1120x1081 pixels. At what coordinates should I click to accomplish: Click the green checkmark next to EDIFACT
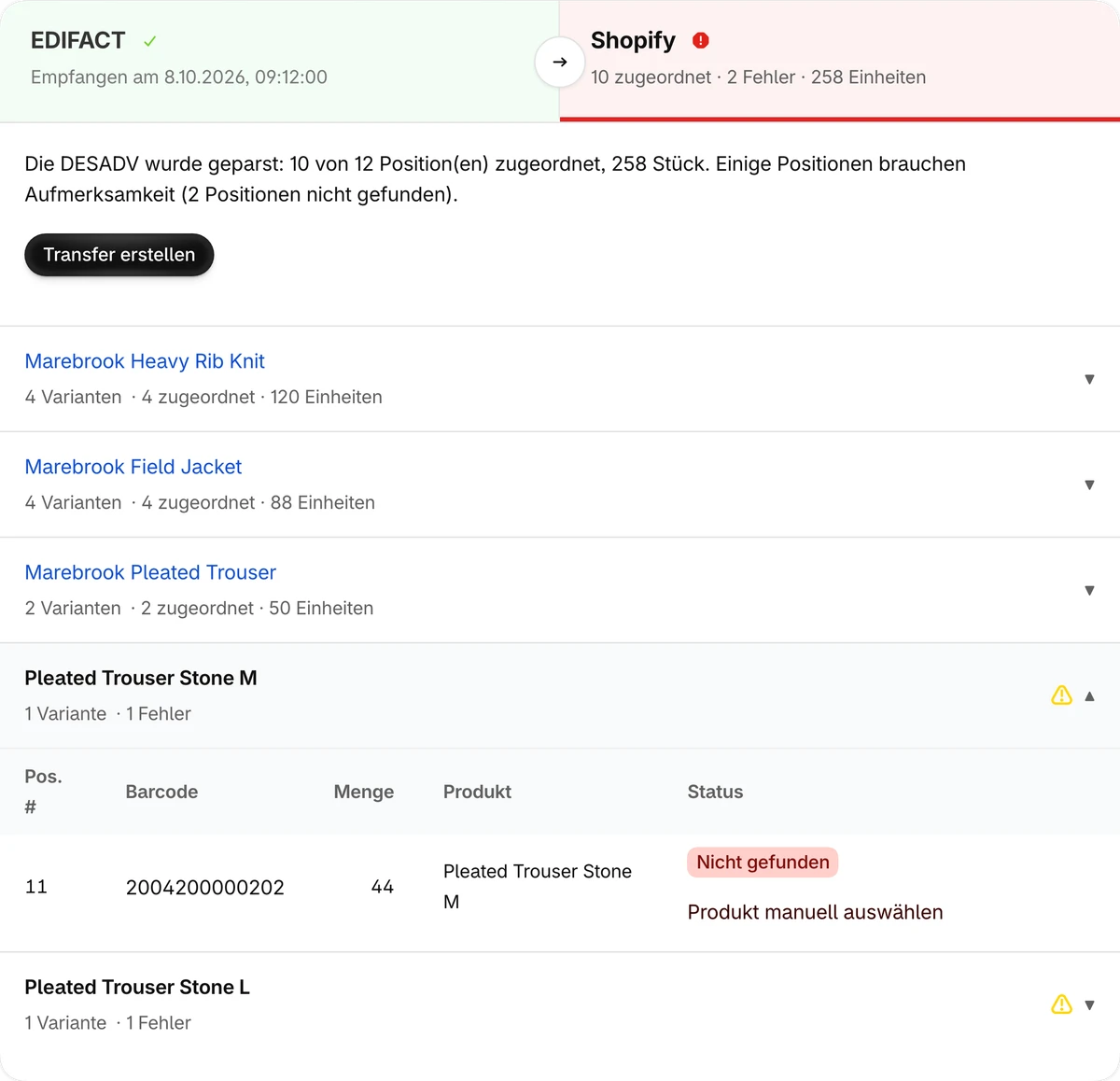150,41
